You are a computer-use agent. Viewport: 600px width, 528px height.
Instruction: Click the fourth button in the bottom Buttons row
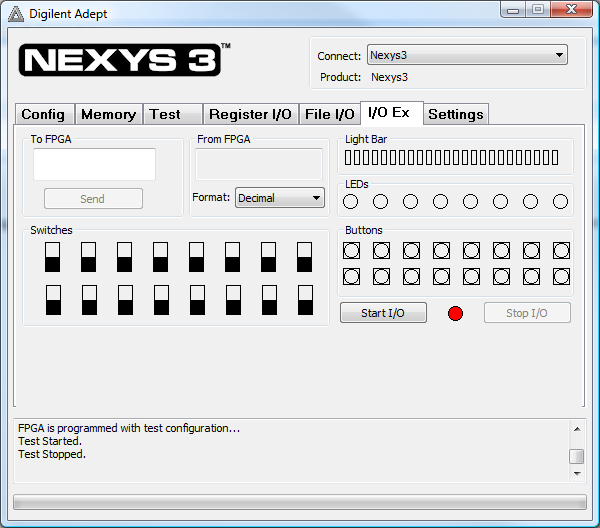441,277
